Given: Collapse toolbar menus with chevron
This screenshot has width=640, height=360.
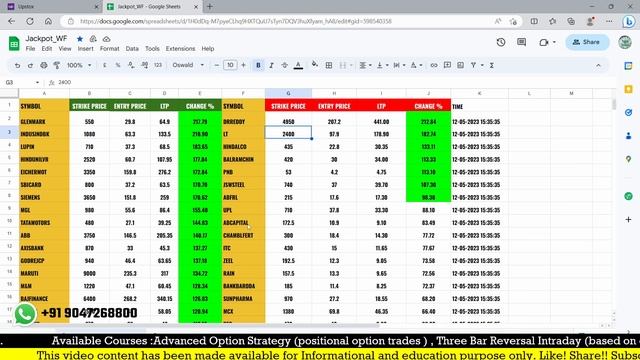Looking at the screenshot, I should 598,65.
